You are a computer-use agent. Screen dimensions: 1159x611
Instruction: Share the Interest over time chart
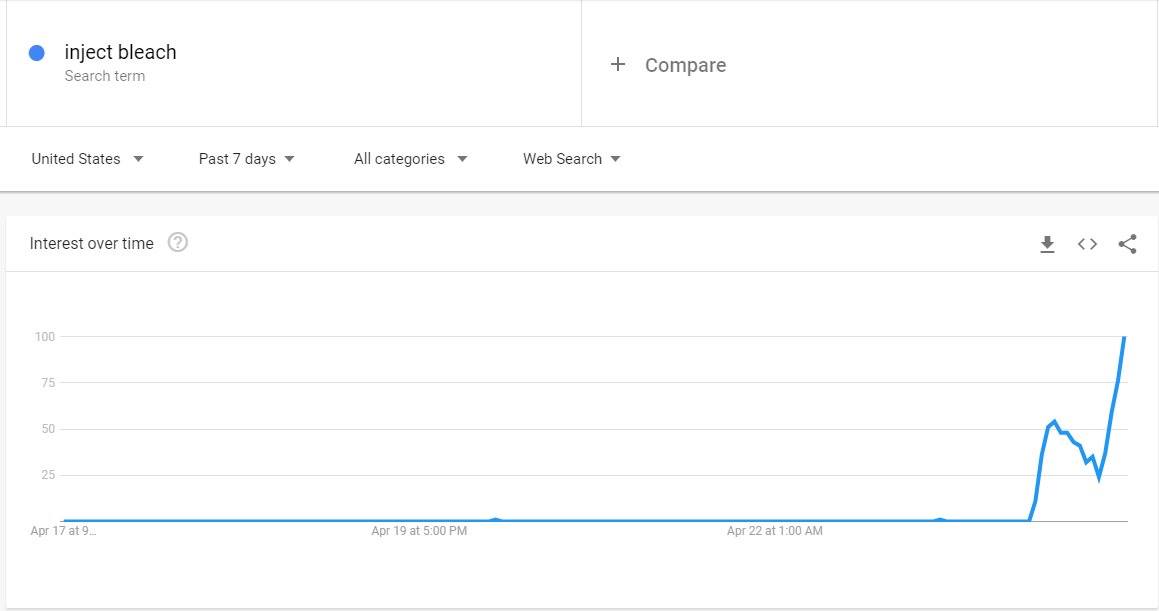pos(1127,244)
